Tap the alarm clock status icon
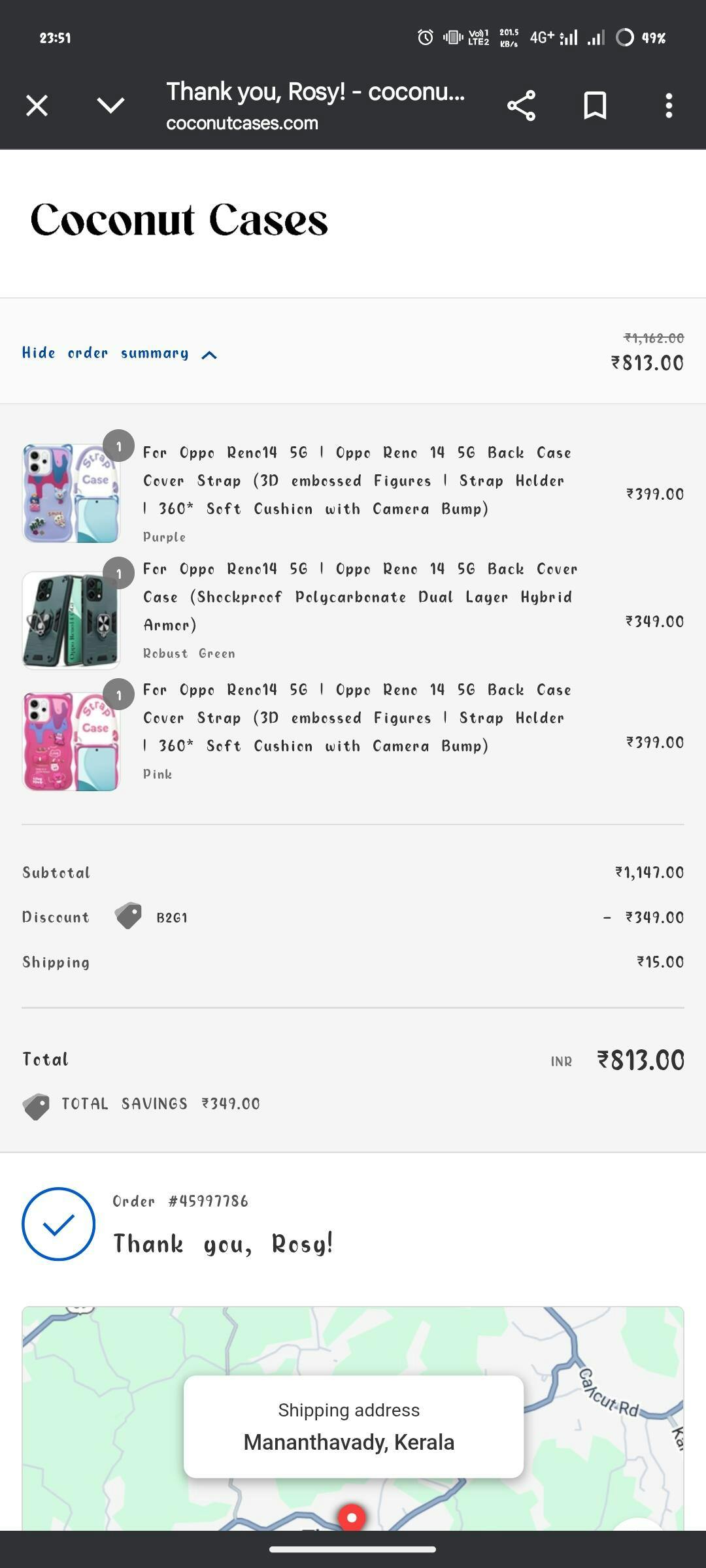 [x=425, y=37]
